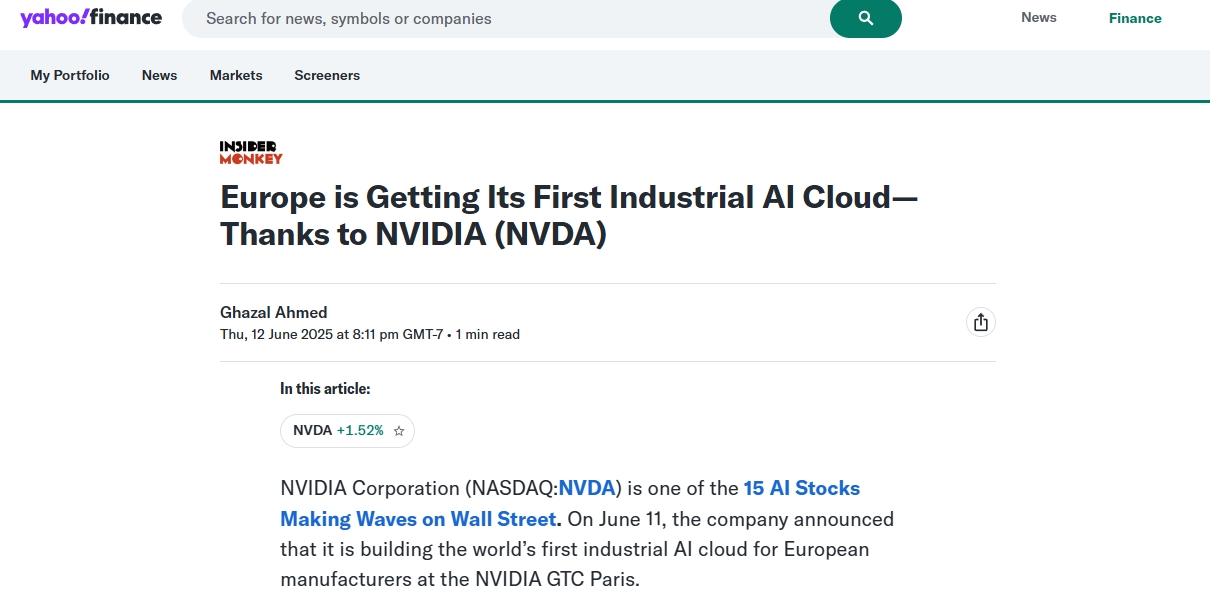This screenshot has height=598, width=1210.
Task: Click the article headline about NVIDIA
Action: tap(569, 215)
